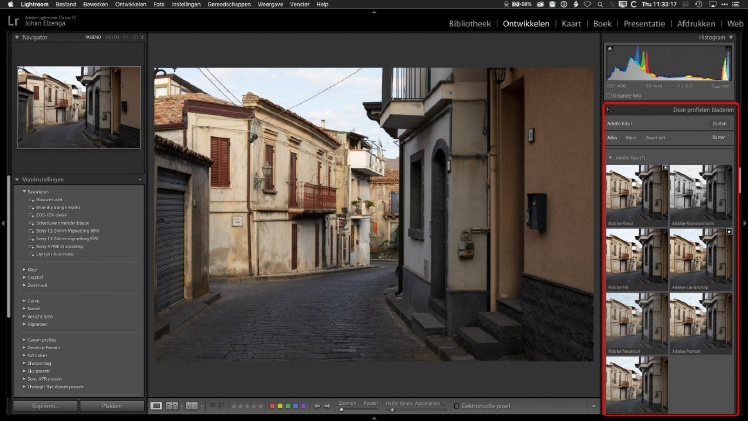Toggle shadow clipping indicator in histogram
Image resolution: width=748 pixels, height=421 pixels.
pos(610,49)
